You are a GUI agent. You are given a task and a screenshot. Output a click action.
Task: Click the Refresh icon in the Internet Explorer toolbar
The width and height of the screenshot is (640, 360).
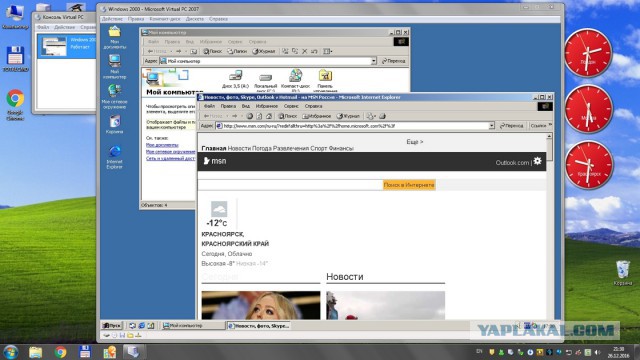pyautogui.click(x=259, y=116)
